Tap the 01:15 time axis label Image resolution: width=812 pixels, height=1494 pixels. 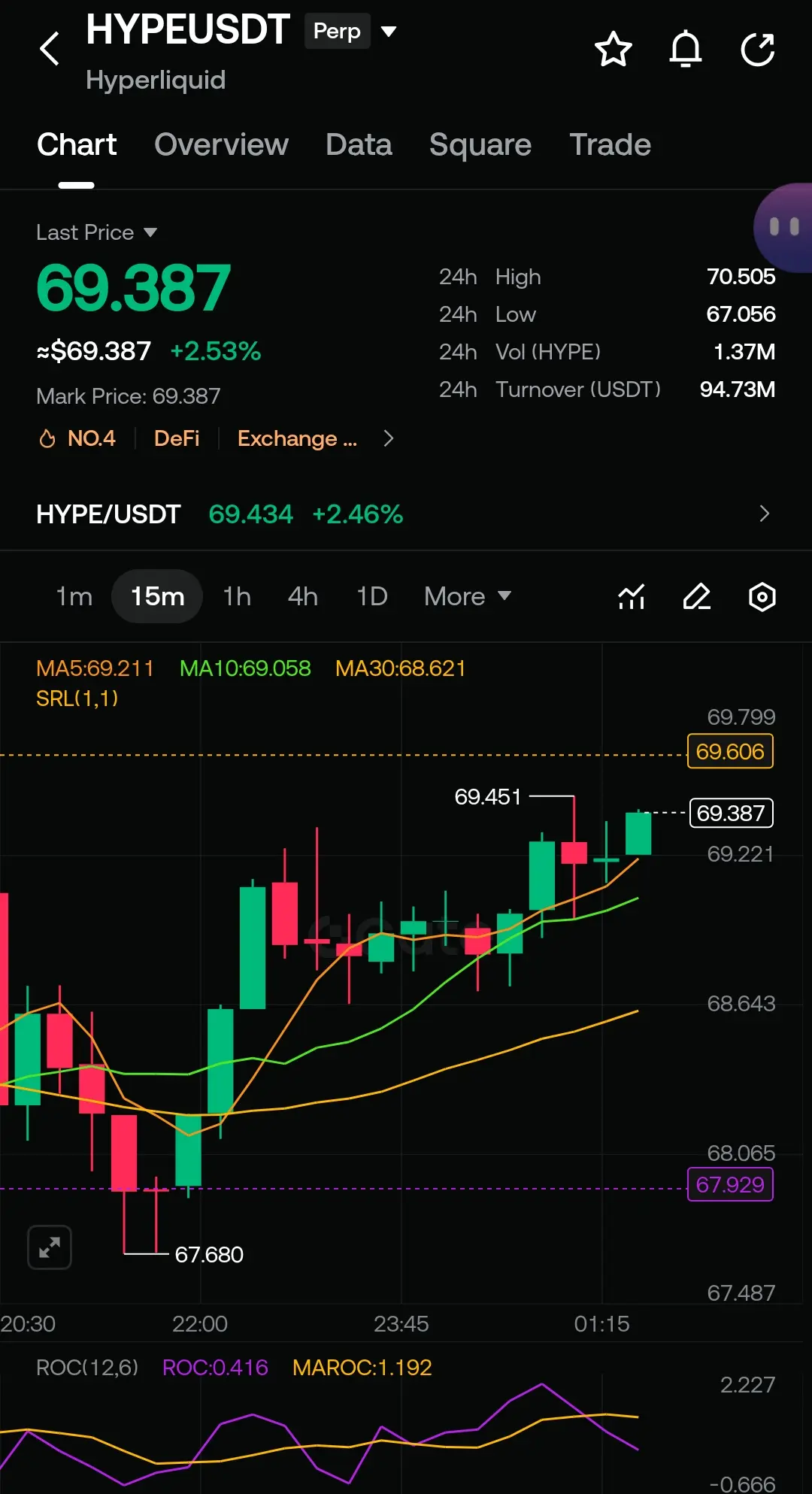[602, 1323]
